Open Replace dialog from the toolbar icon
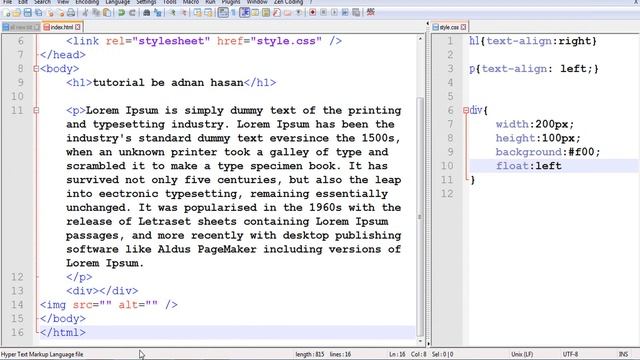 click(157, 13)
